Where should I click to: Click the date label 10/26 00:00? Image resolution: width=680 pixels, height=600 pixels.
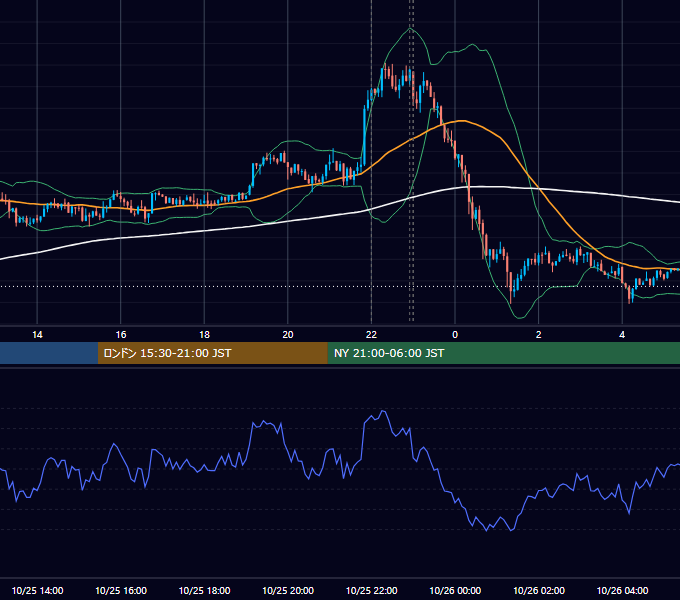point(455,590)
